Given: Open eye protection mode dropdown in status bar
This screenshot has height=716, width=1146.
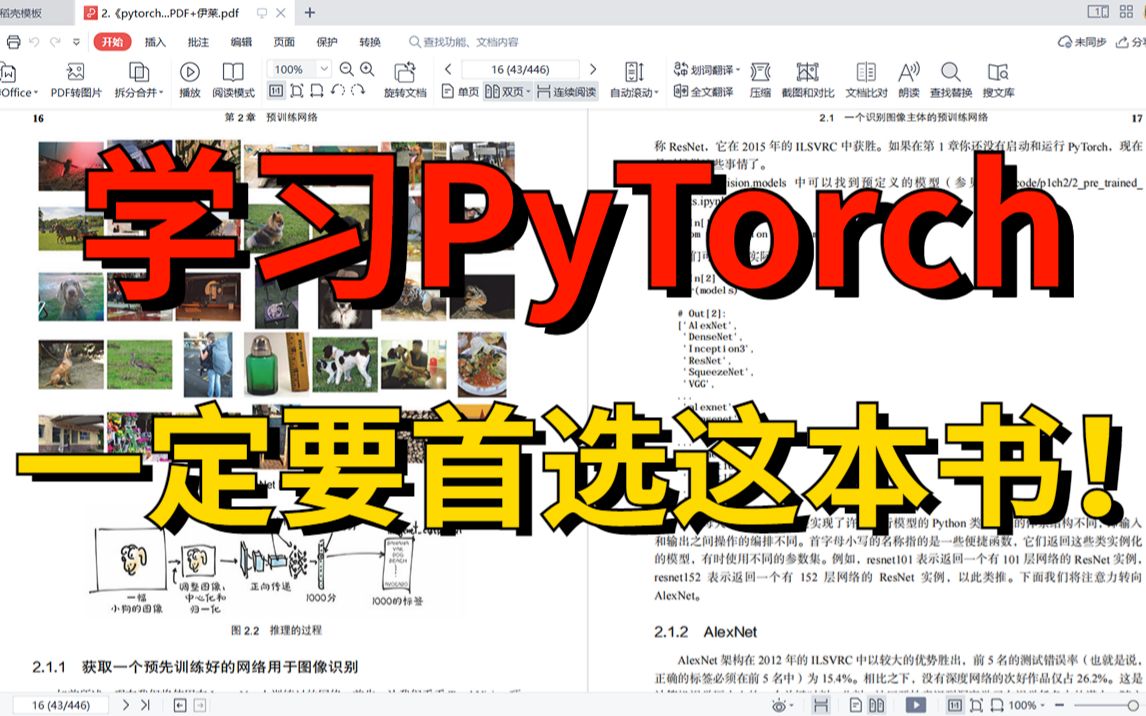Looking at the screenshot, I should pyautogui.click(x=782, y=706).
